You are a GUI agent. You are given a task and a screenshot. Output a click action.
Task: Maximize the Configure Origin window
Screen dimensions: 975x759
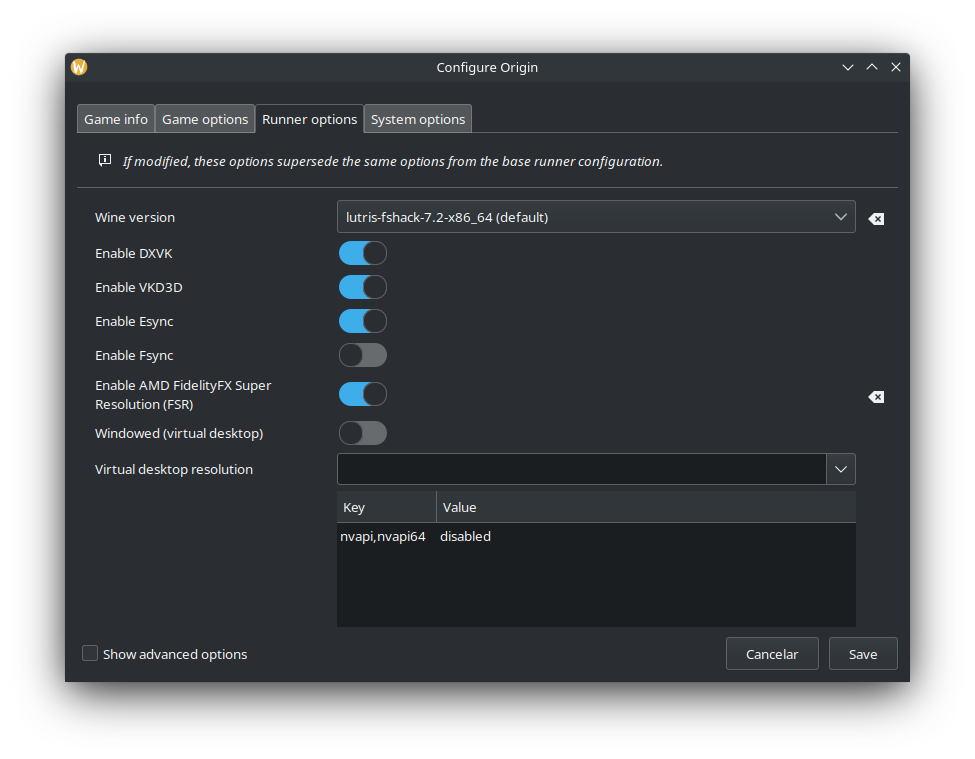[872, 67]
